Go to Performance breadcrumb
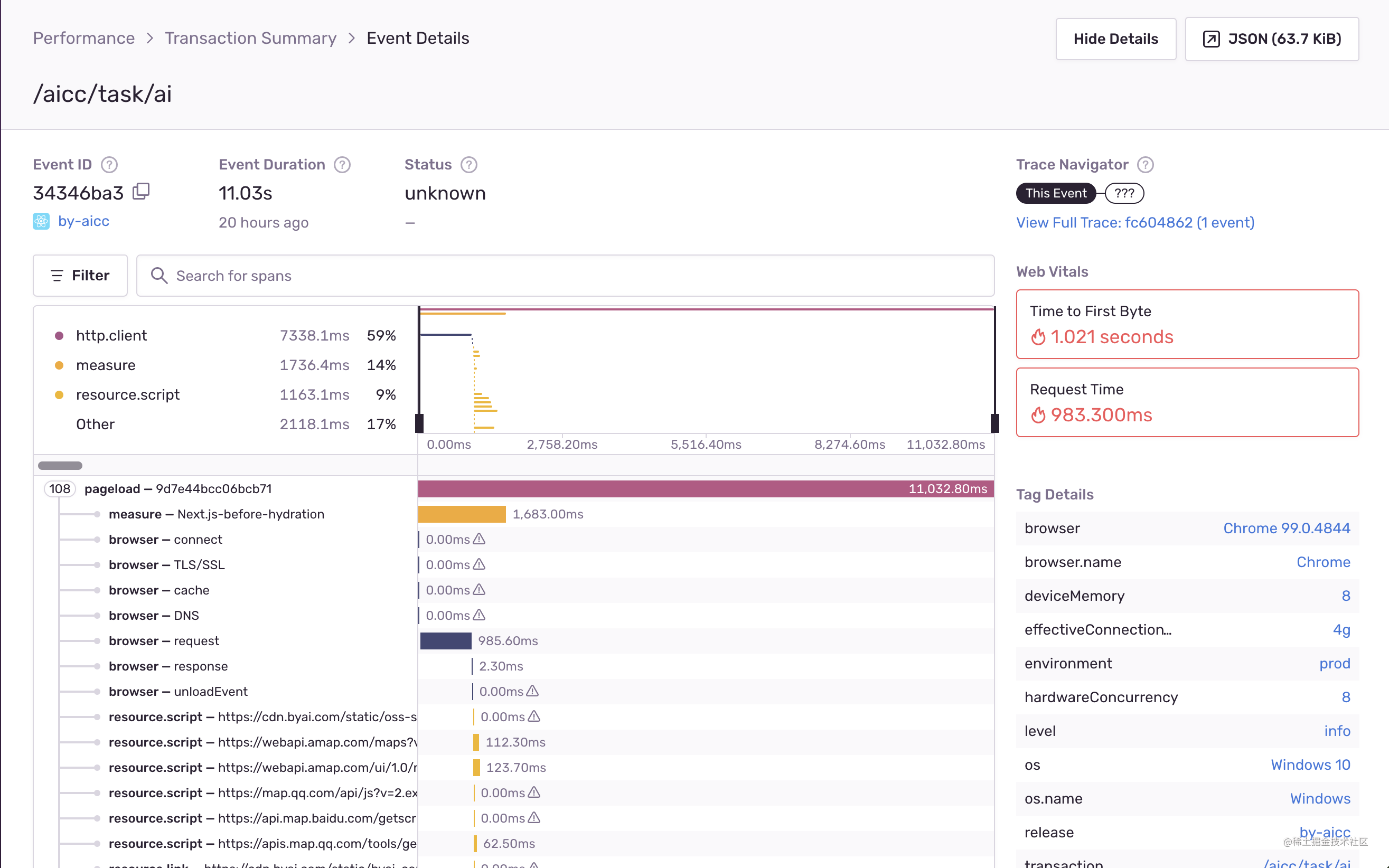 [x=84, y=39]
